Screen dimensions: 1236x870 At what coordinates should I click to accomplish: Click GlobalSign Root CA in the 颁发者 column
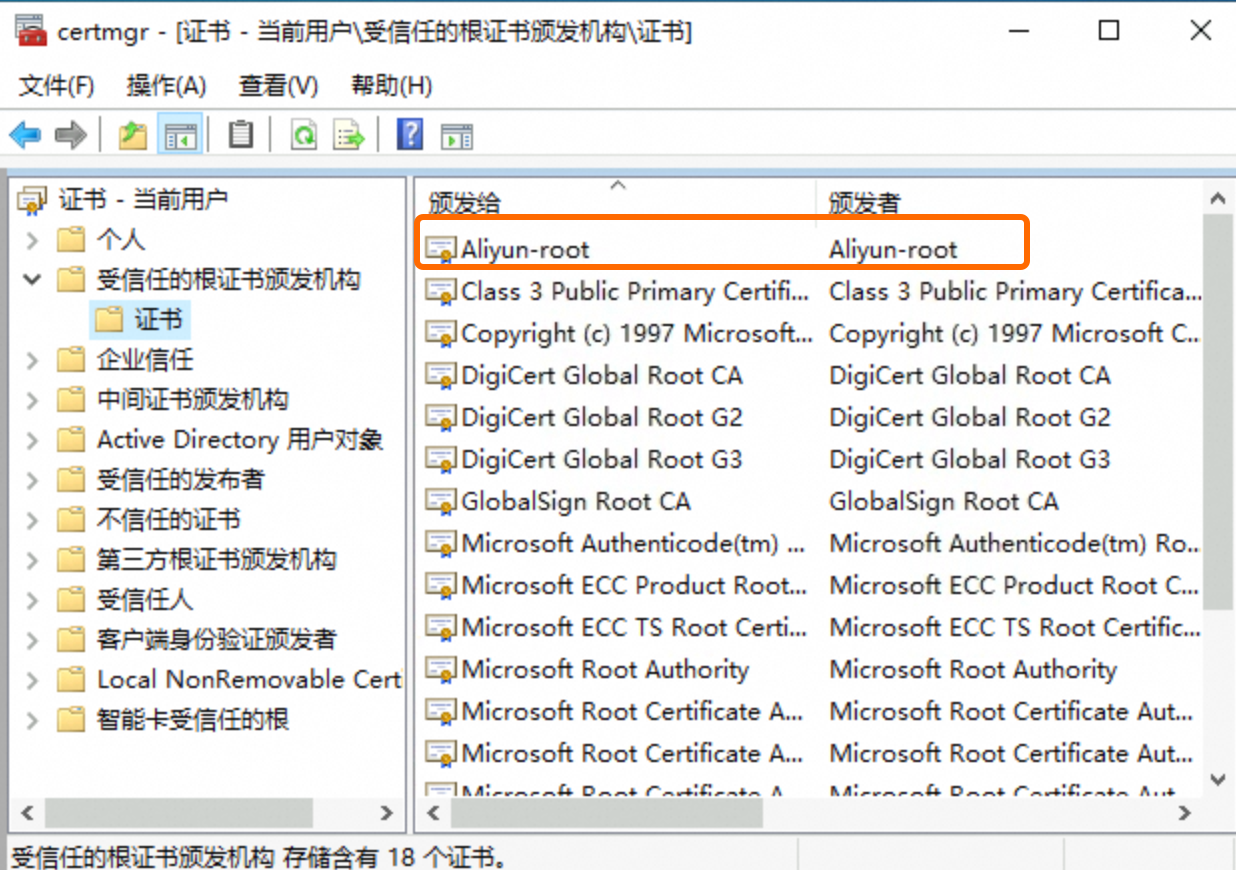[x=943, y=502]
